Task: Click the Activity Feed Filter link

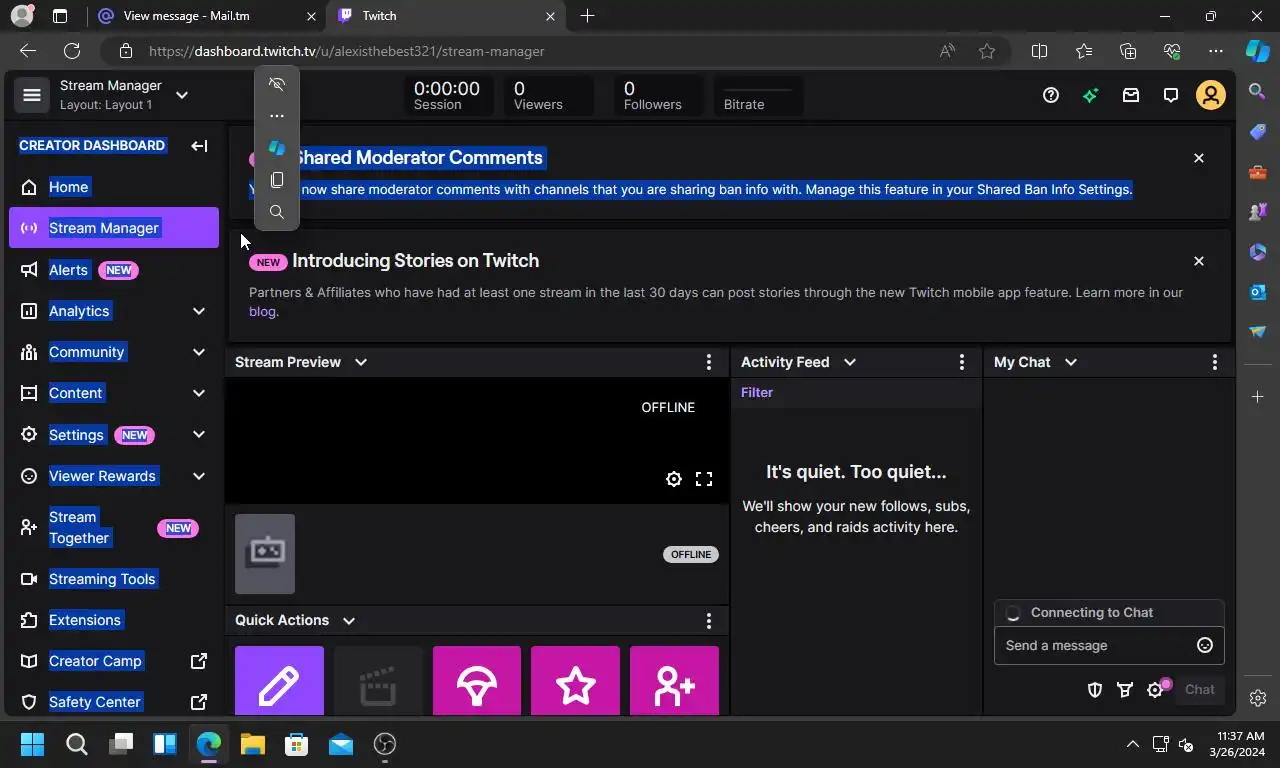Action: pyautogui.click(x=757, y=393)
